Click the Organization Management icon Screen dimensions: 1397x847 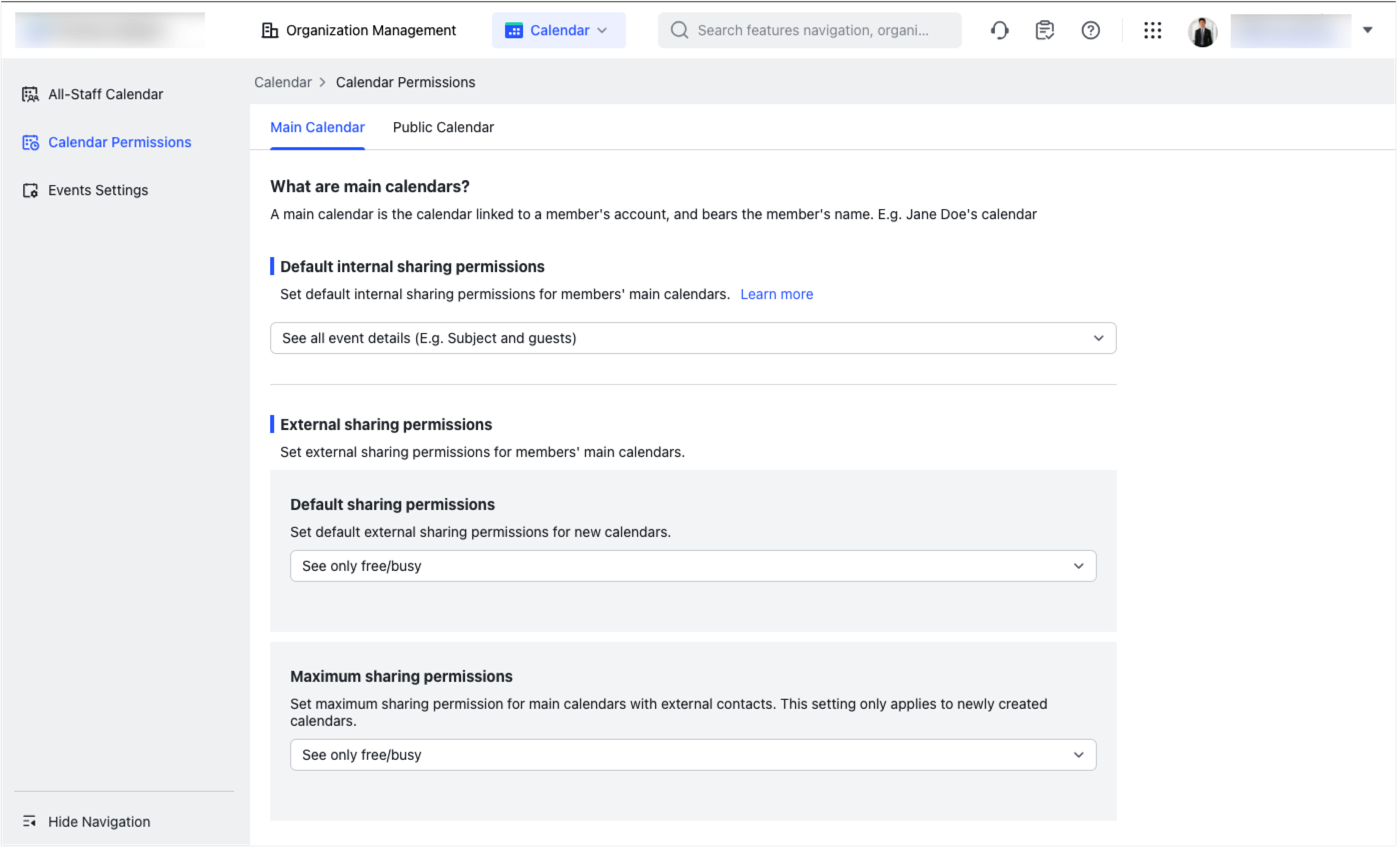[x=270, y=30]
